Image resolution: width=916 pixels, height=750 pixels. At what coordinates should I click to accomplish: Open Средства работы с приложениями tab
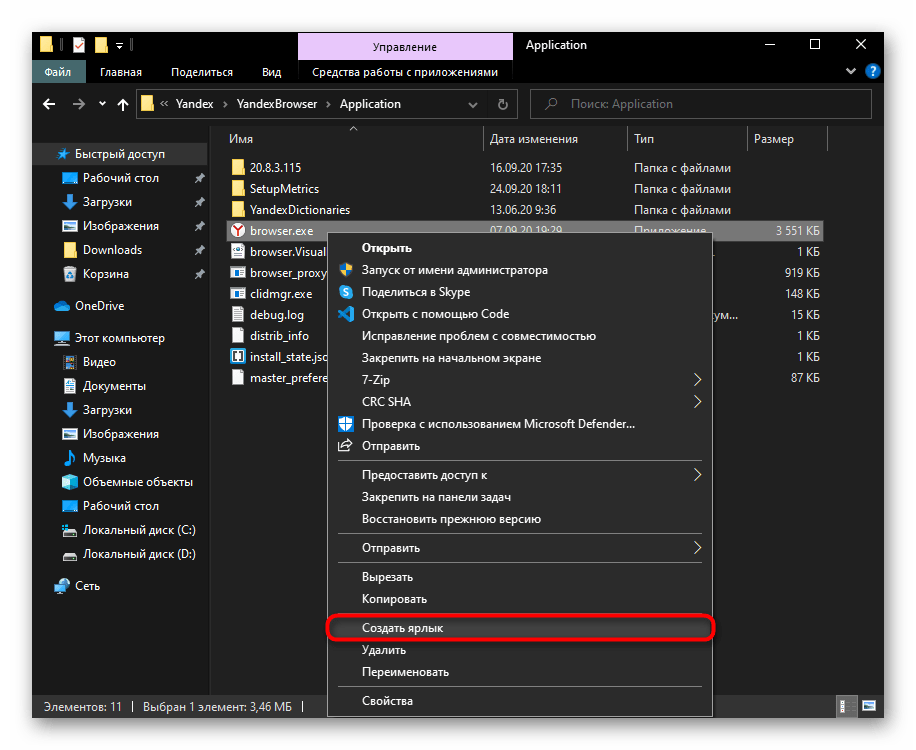click(x=405, y=72)
